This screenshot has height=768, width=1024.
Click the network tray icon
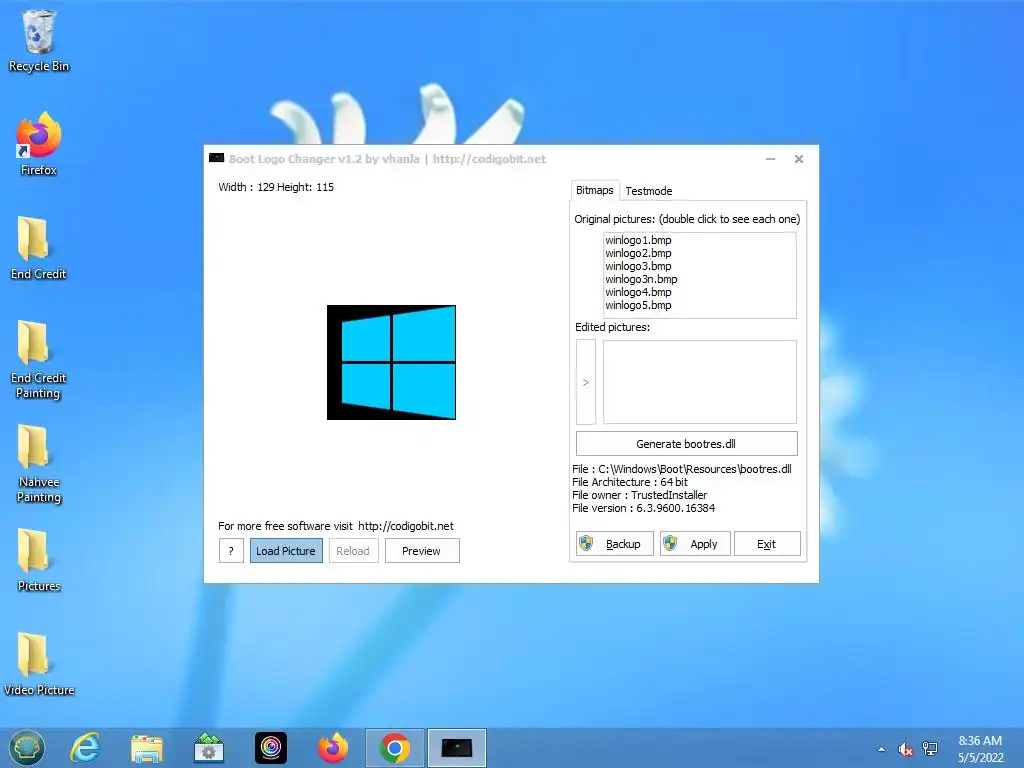click(x=929, y=748)
